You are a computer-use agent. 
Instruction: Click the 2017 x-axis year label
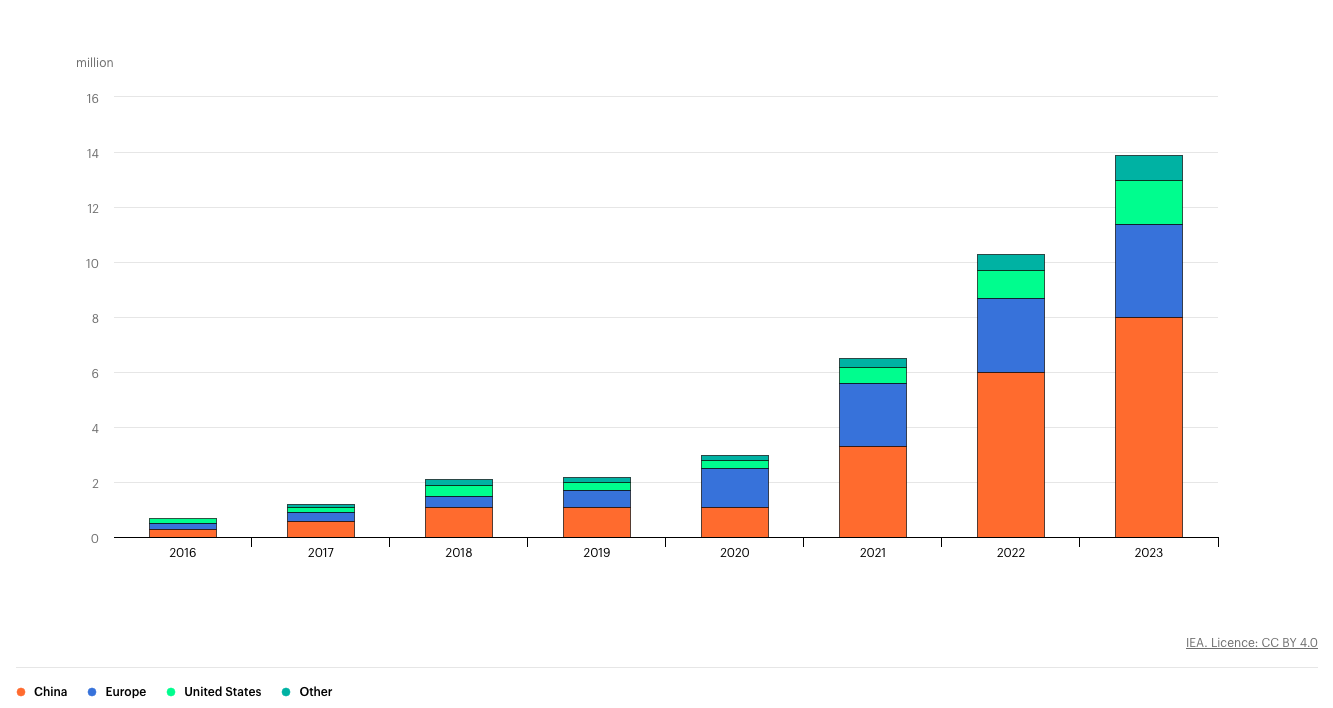(320, 553)
